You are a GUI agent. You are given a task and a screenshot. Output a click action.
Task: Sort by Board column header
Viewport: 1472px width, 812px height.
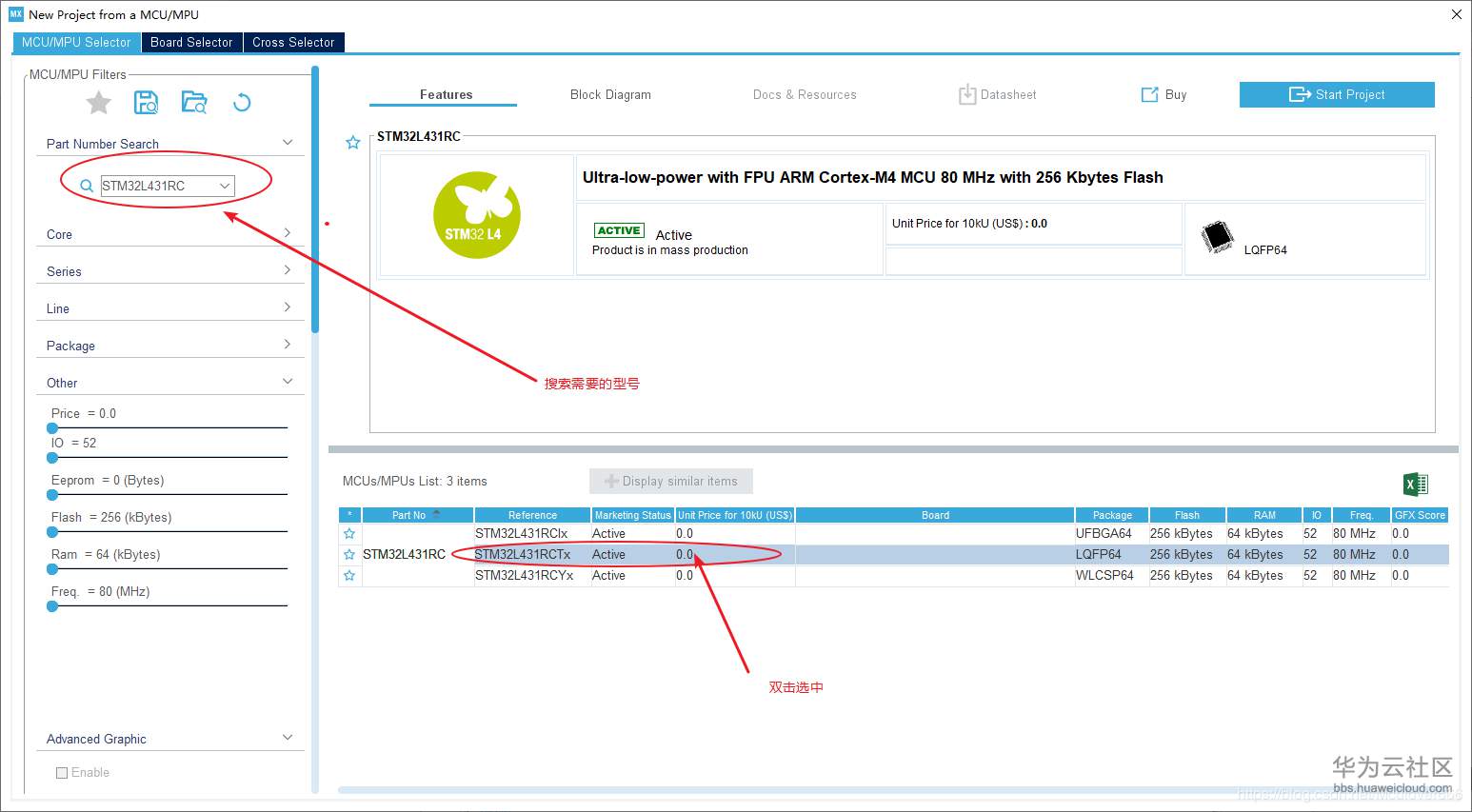(935, 515)
